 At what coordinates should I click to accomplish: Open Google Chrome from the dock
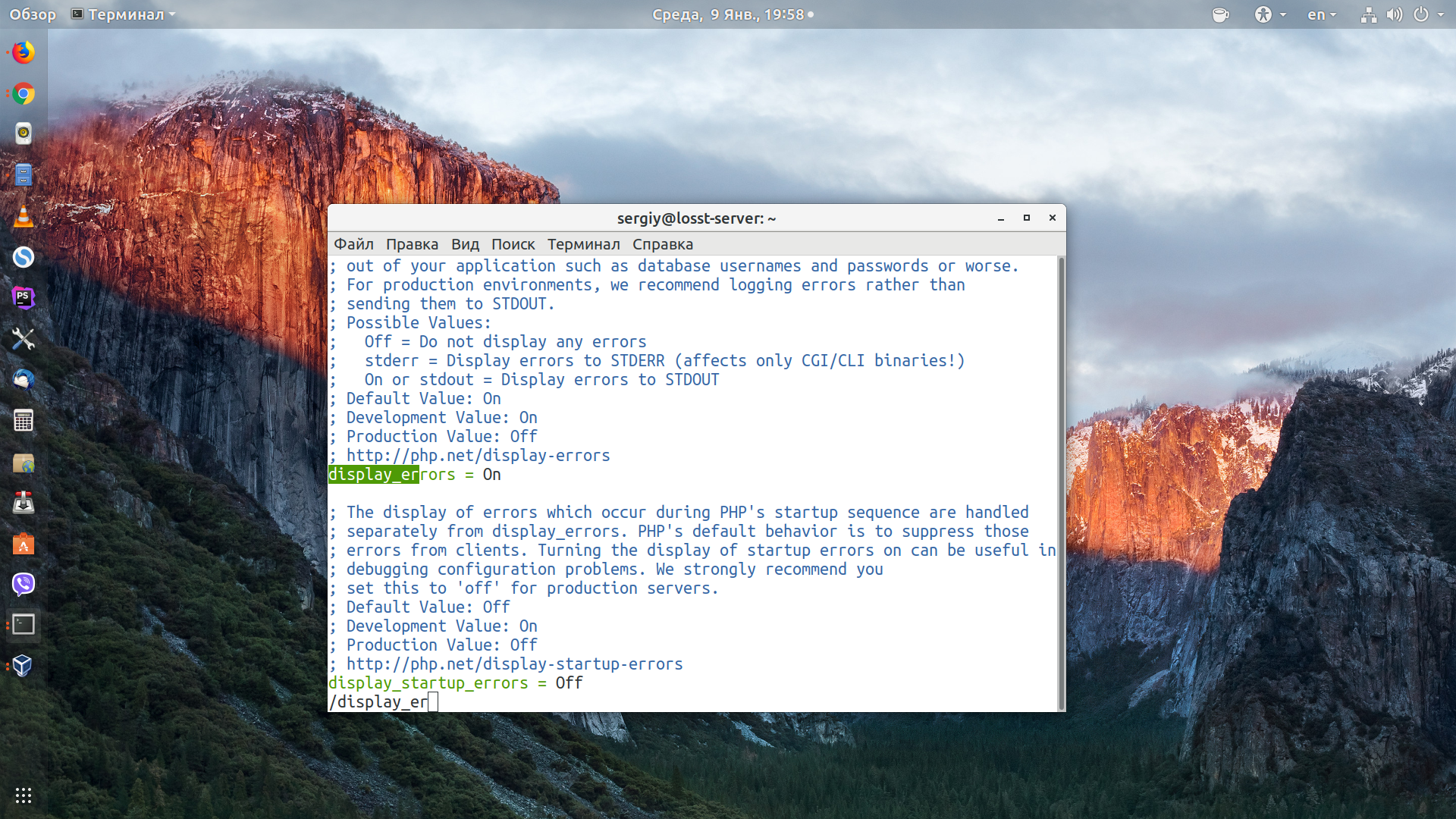pyautogui.click(x=24, y=94)
